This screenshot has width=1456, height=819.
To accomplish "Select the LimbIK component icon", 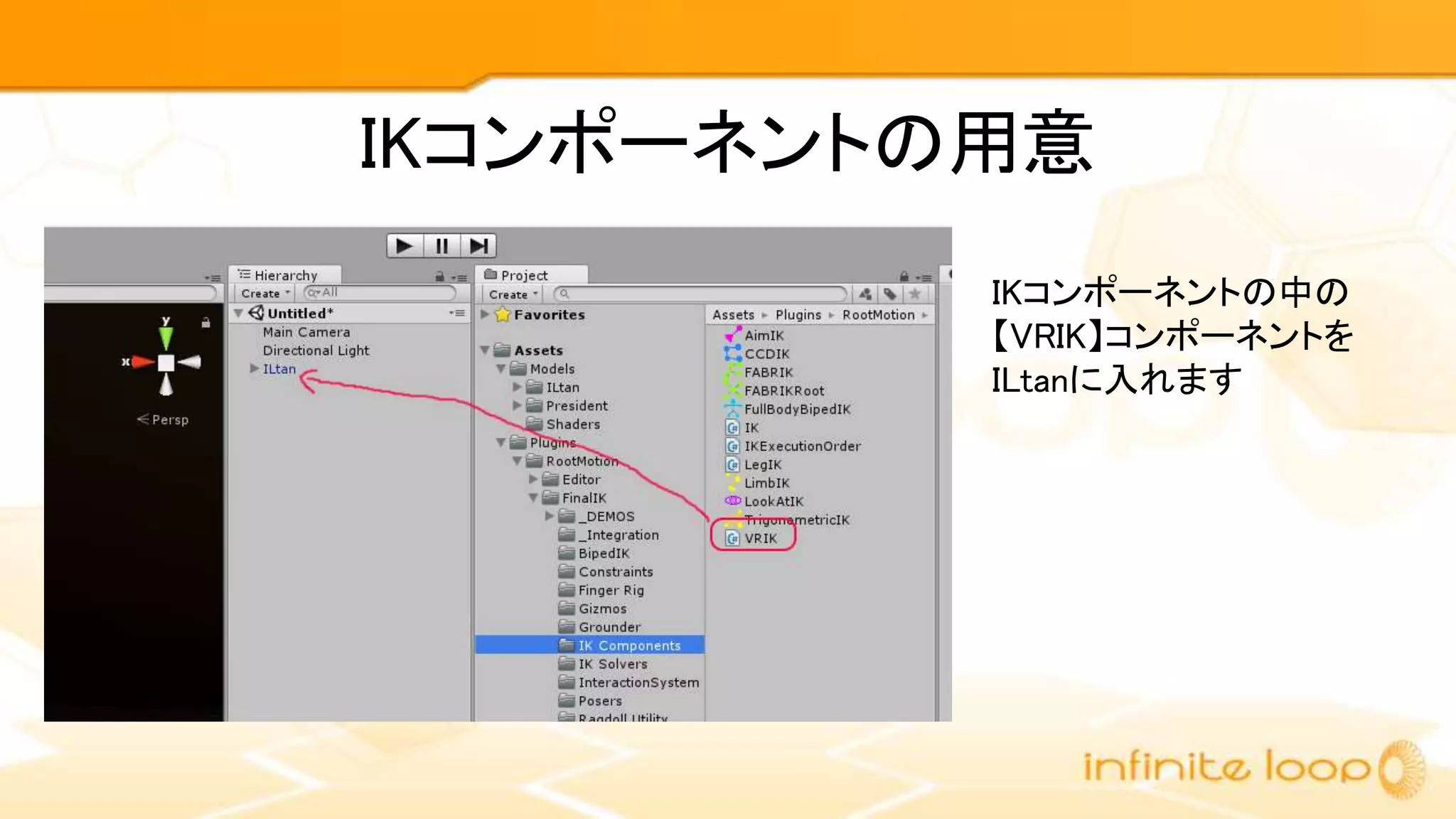I will pyautogui.click(x=732, y=483).
